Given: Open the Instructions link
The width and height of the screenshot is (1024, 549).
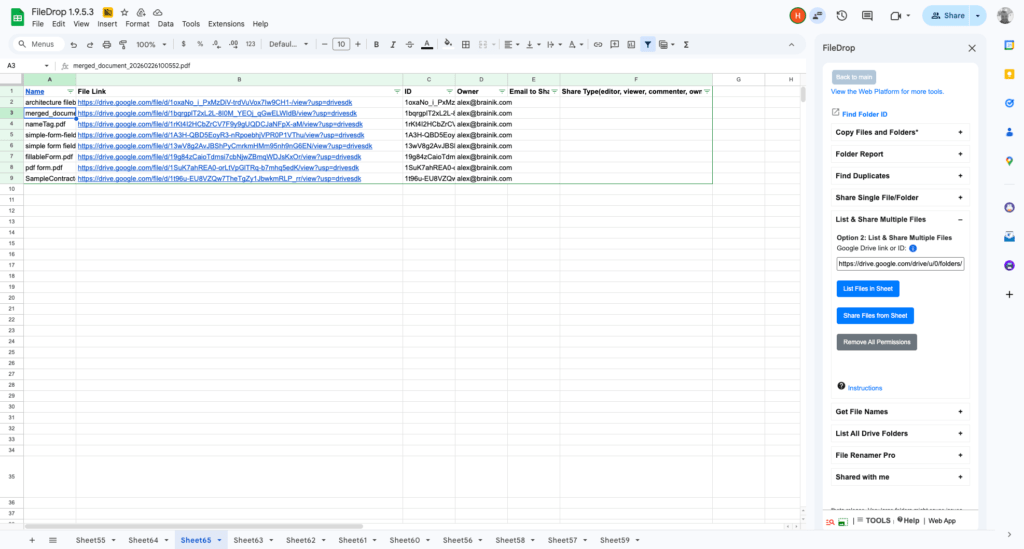Looking at the screenshot, I should click(x=865, y=388).
